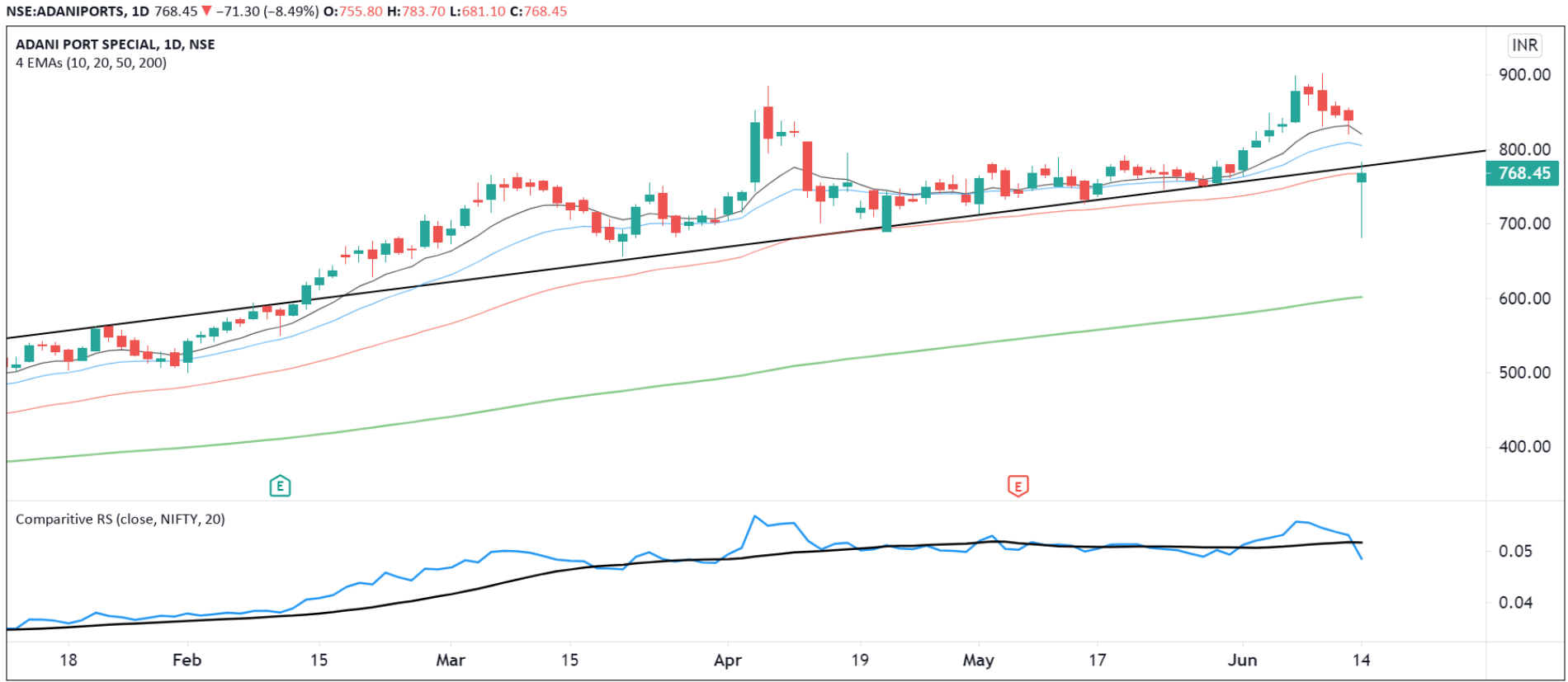Open the INR currency selector
Image resolution: width=1568 pixels, height=682 pixels.
[1523, 45]
